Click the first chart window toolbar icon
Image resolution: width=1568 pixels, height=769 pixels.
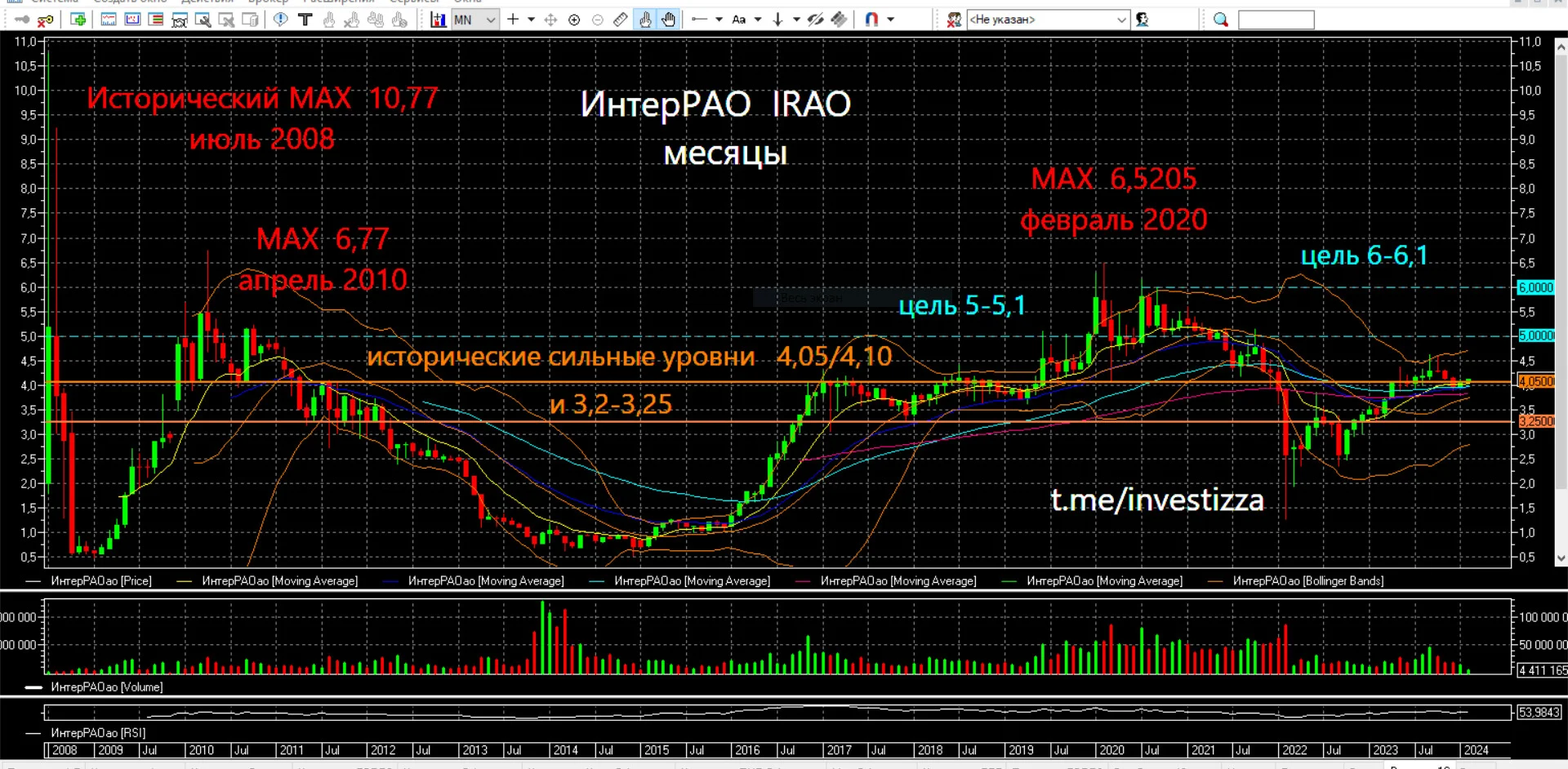[109, 20]
